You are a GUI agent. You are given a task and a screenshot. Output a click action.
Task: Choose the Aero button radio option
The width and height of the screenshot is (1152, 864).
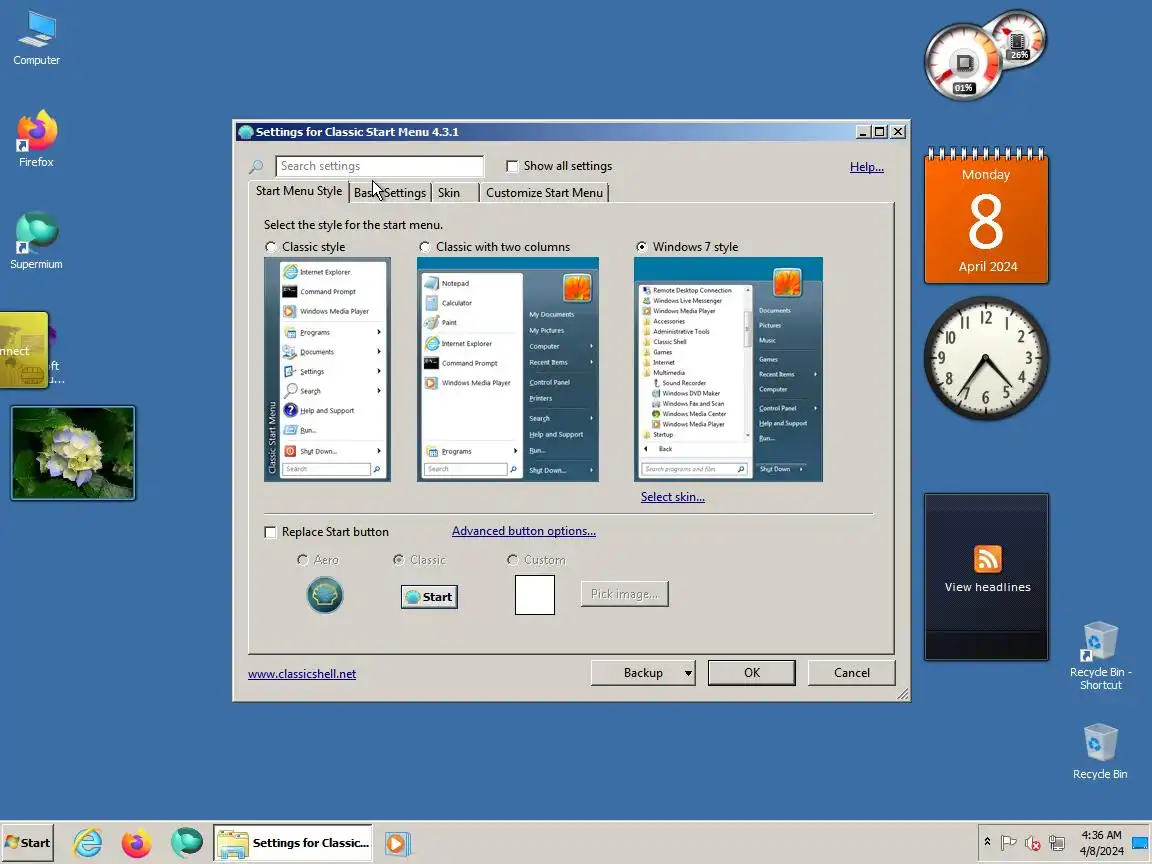[x=302, y=560]
